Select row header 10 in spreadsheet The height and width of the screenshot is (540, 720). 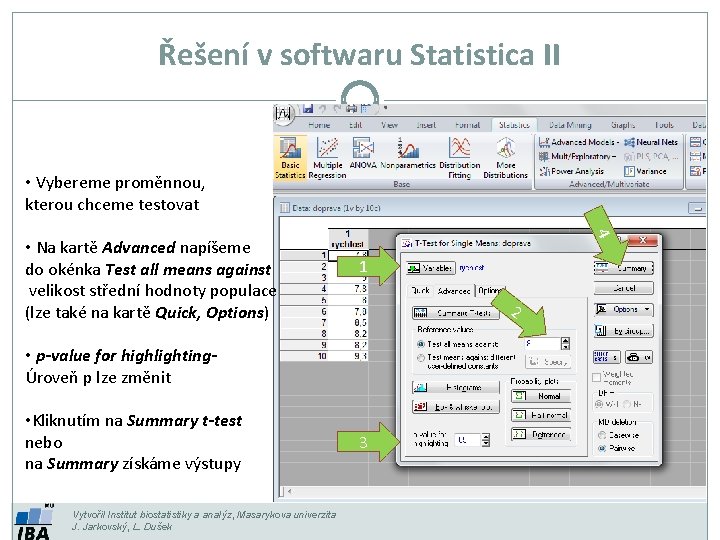click(x=304, y=356)
